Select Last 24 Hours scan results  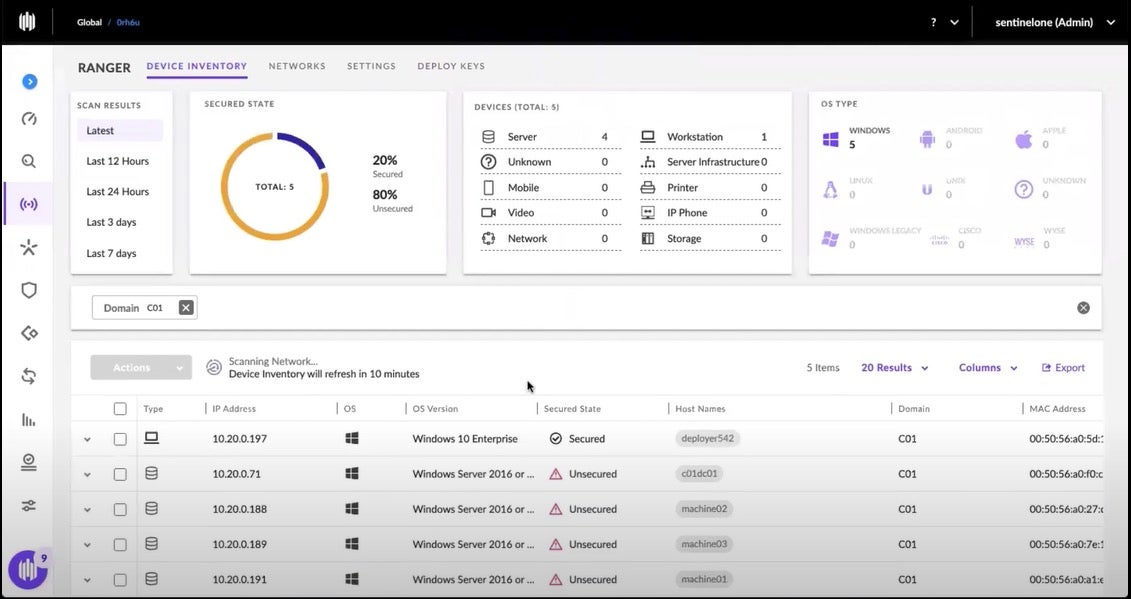click(x=117, y=192)
